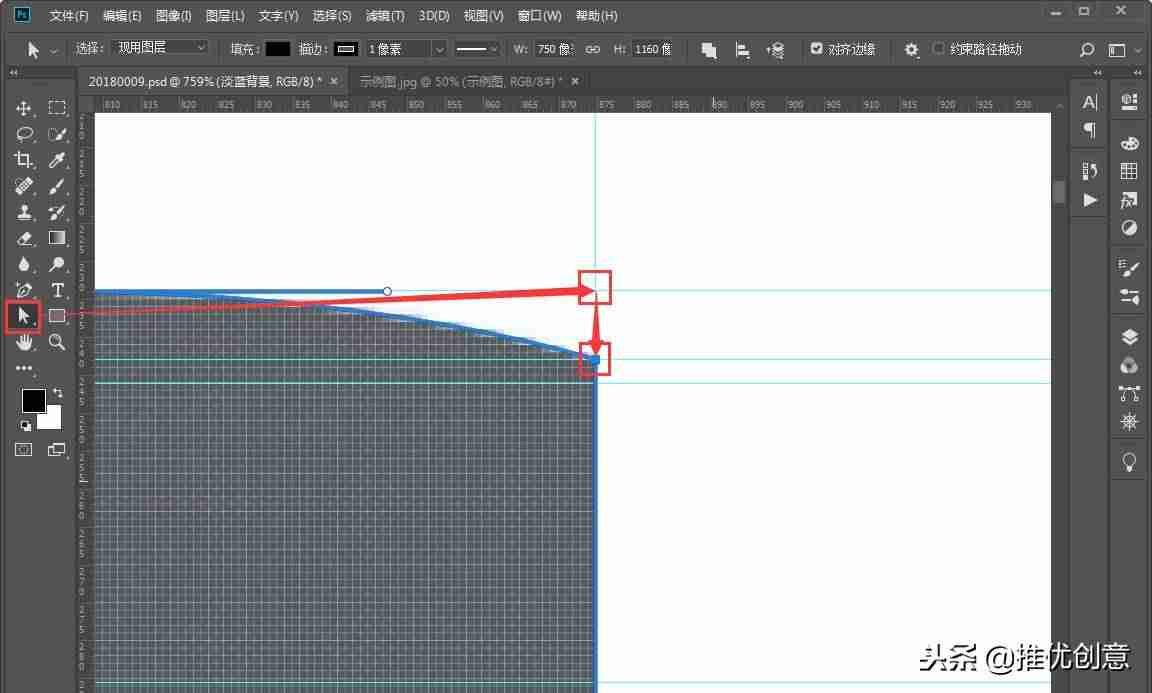This screenshot has height=693, width=1152.
Task: Switch to the 示例图.jpg document tab
Action: click(x=461, y=82)
